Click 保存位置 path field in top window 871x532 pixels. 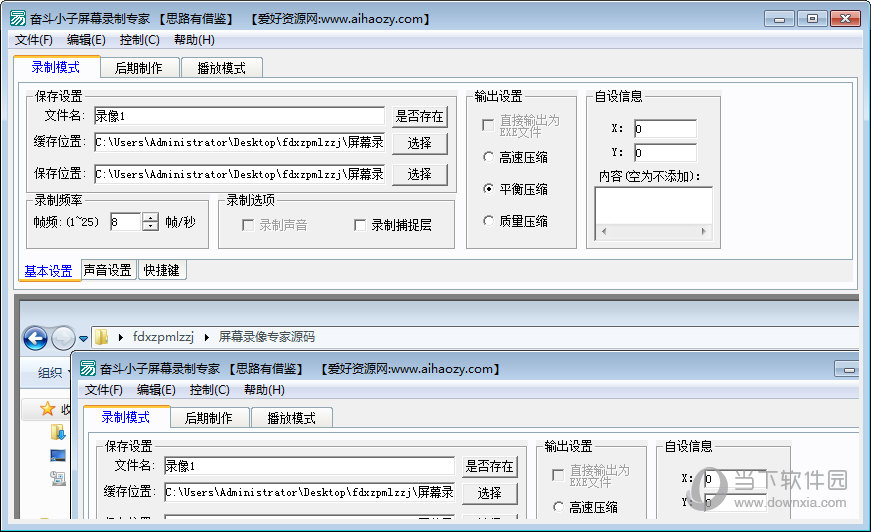tap(239, 174)
